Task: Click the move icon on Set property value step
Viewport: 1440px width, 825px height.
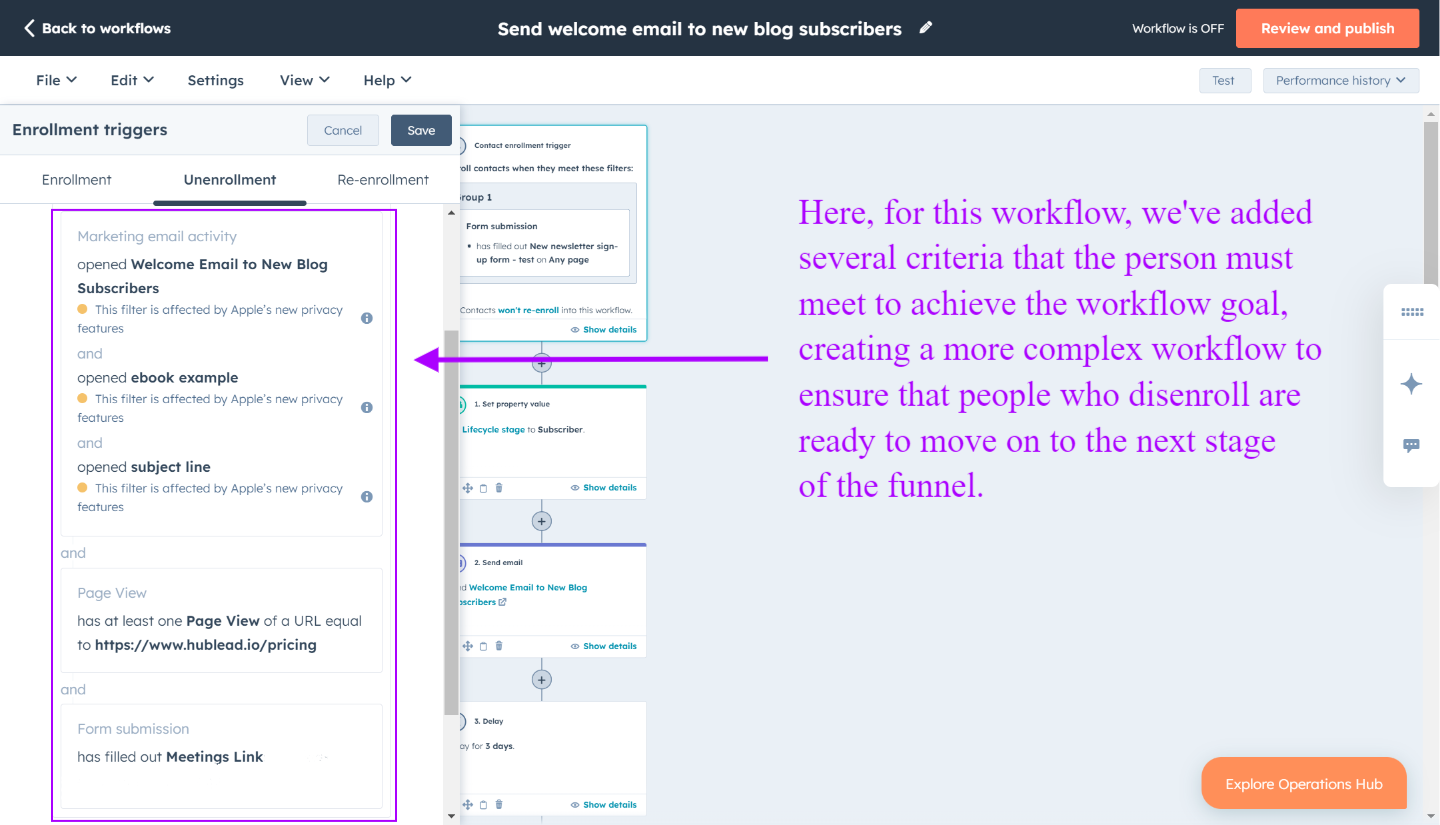Action: click(x=467, y=488)
